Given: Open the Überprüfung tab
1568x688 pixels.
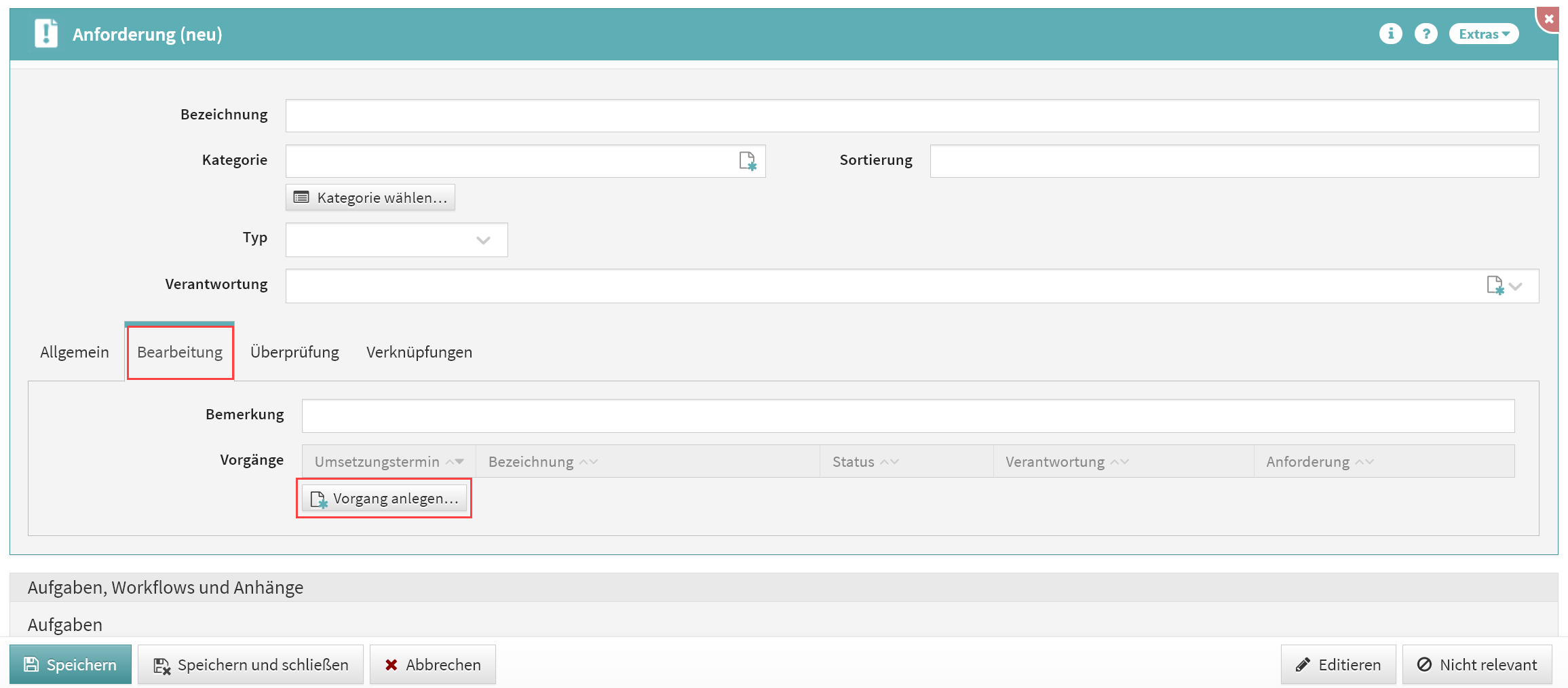Looking at the screenshot, I should point(294,352).
